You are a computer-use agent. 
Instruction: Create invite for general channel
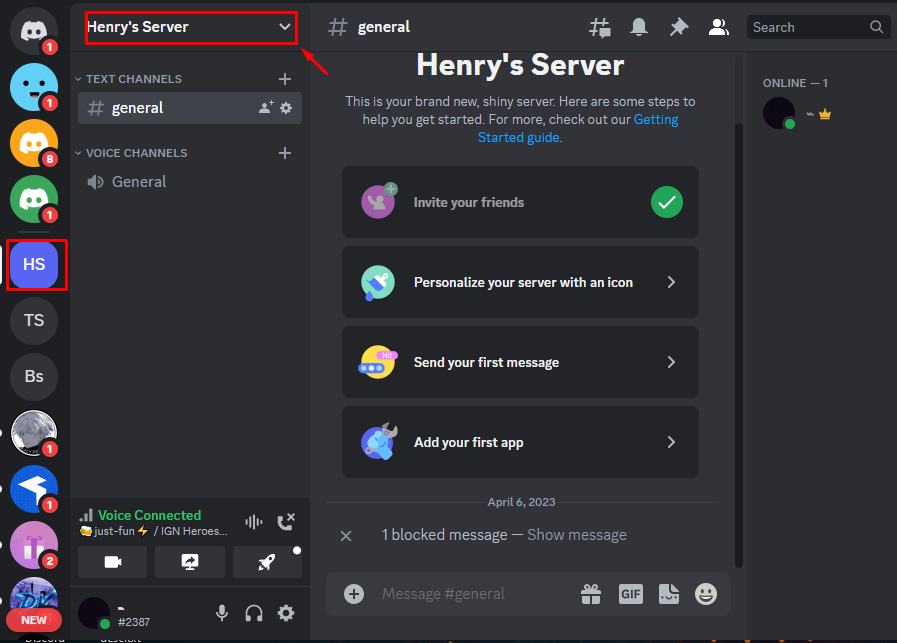click(266, 108)
